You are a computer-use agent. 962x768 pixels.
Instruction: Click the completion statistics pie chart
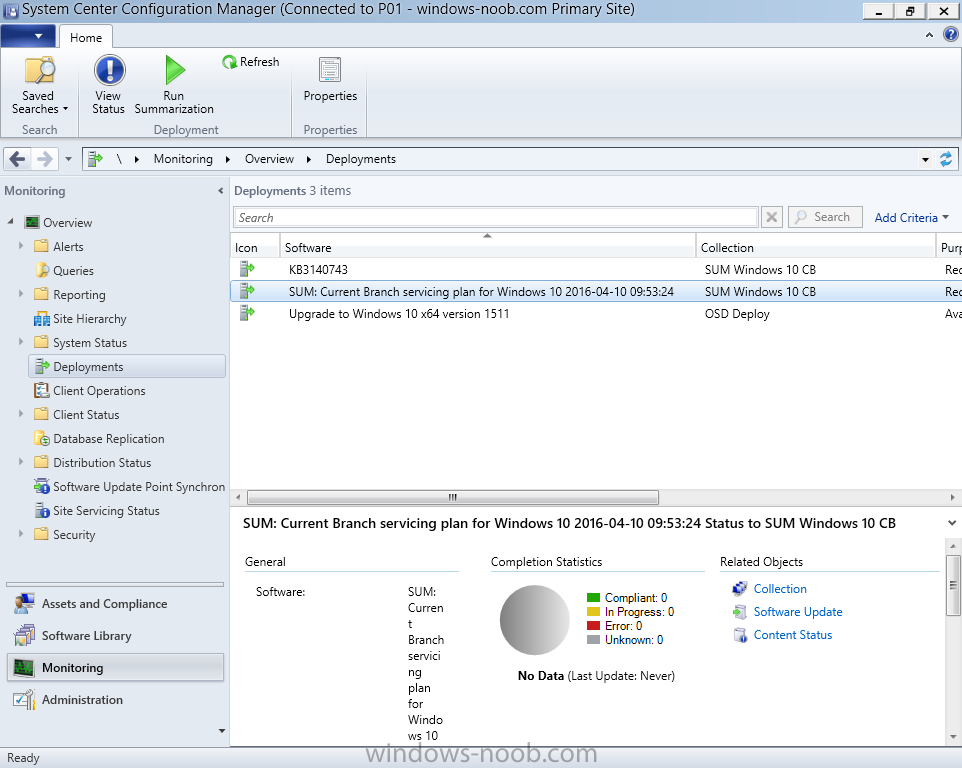pos(534,620)
